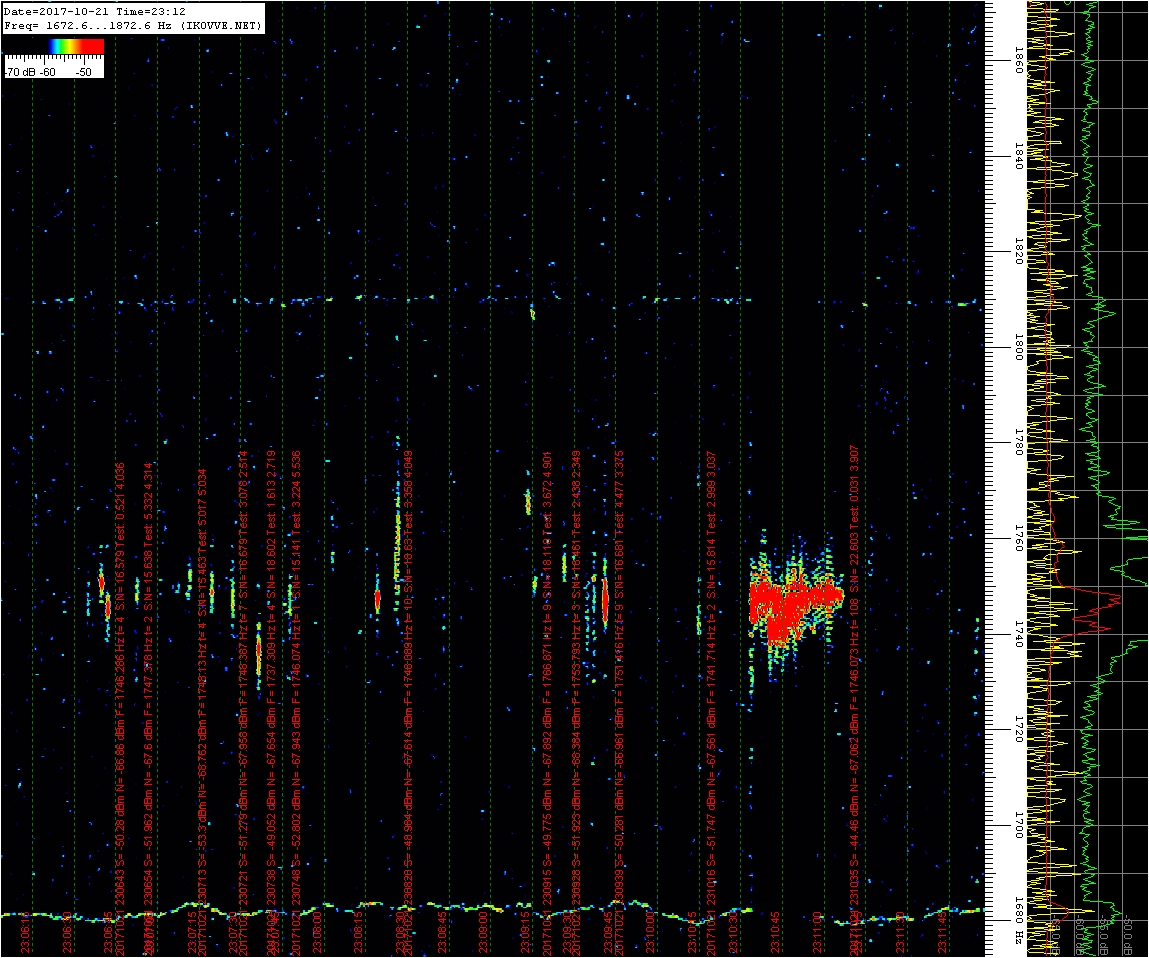Click the 1760 frequency axis label
1149x958 pixels.
[1017, 539]
